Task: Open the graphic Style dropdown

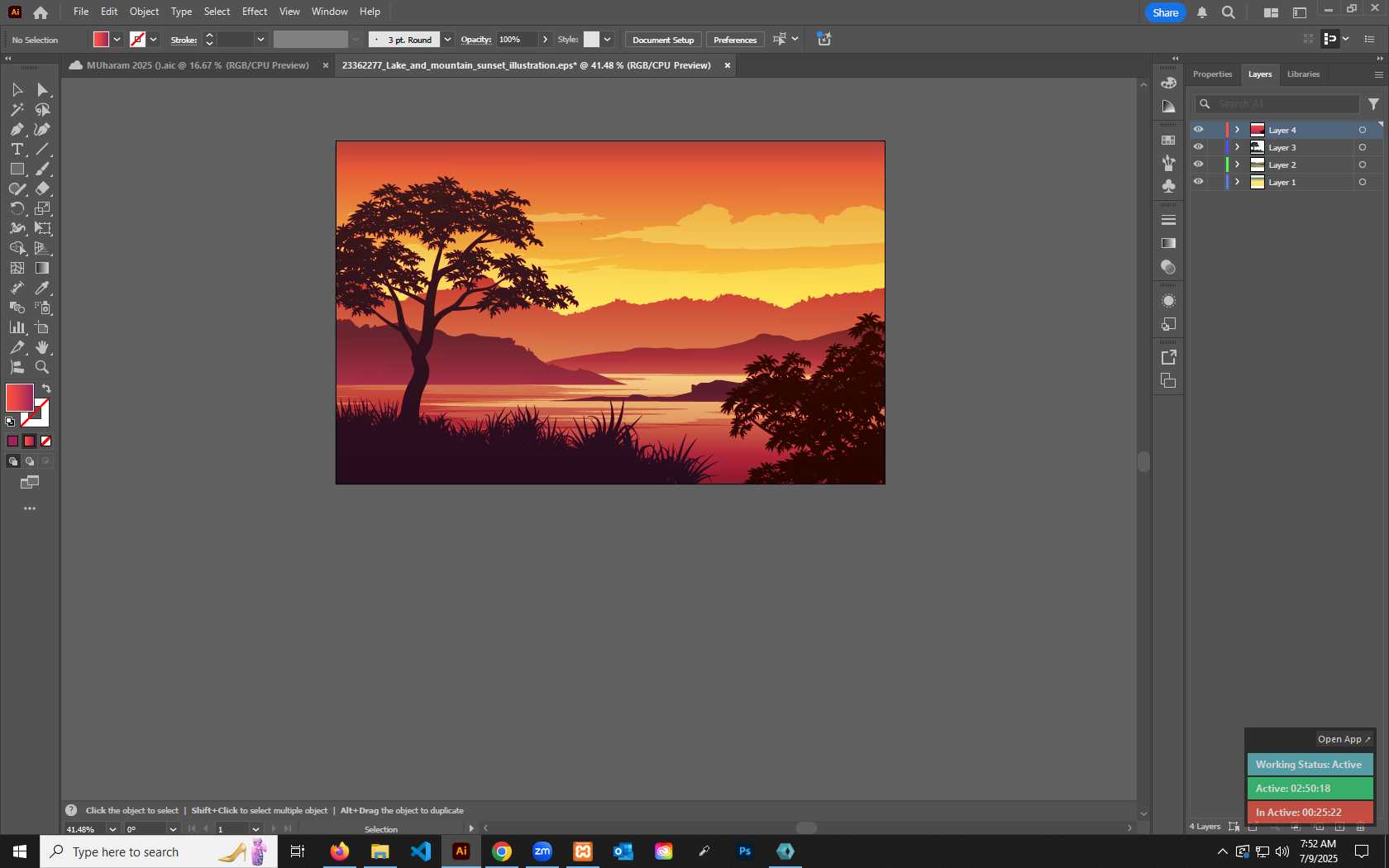Action: [x=608, y=40]
